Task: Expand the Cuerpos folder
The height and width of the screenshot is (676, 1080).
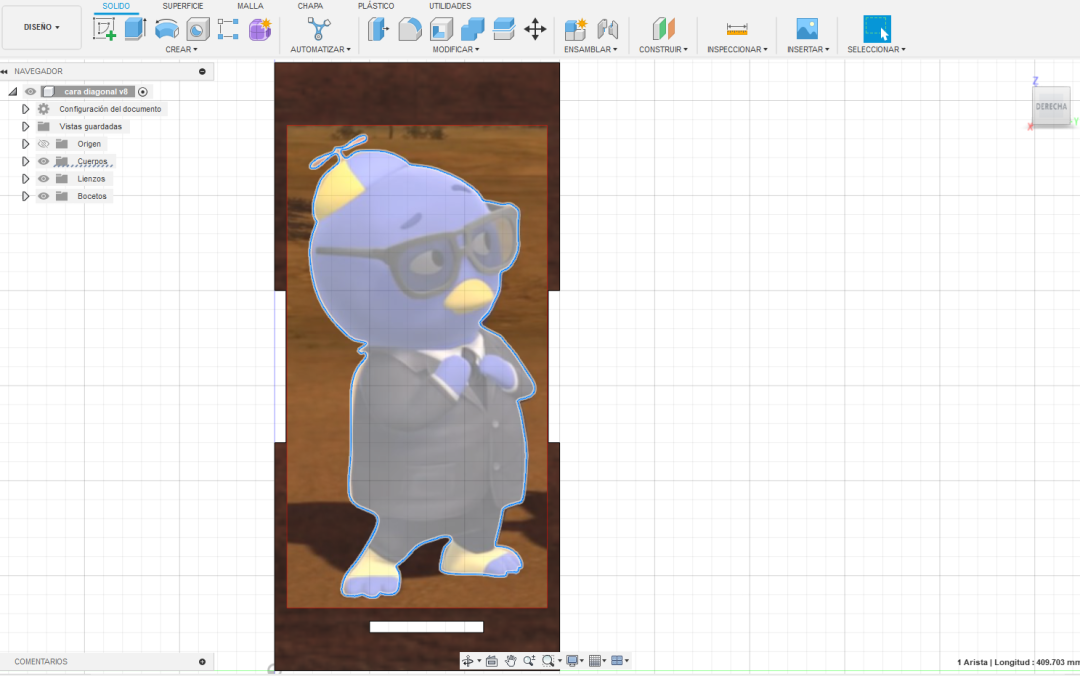Action: pyautogui.click(x=25, y=161)
